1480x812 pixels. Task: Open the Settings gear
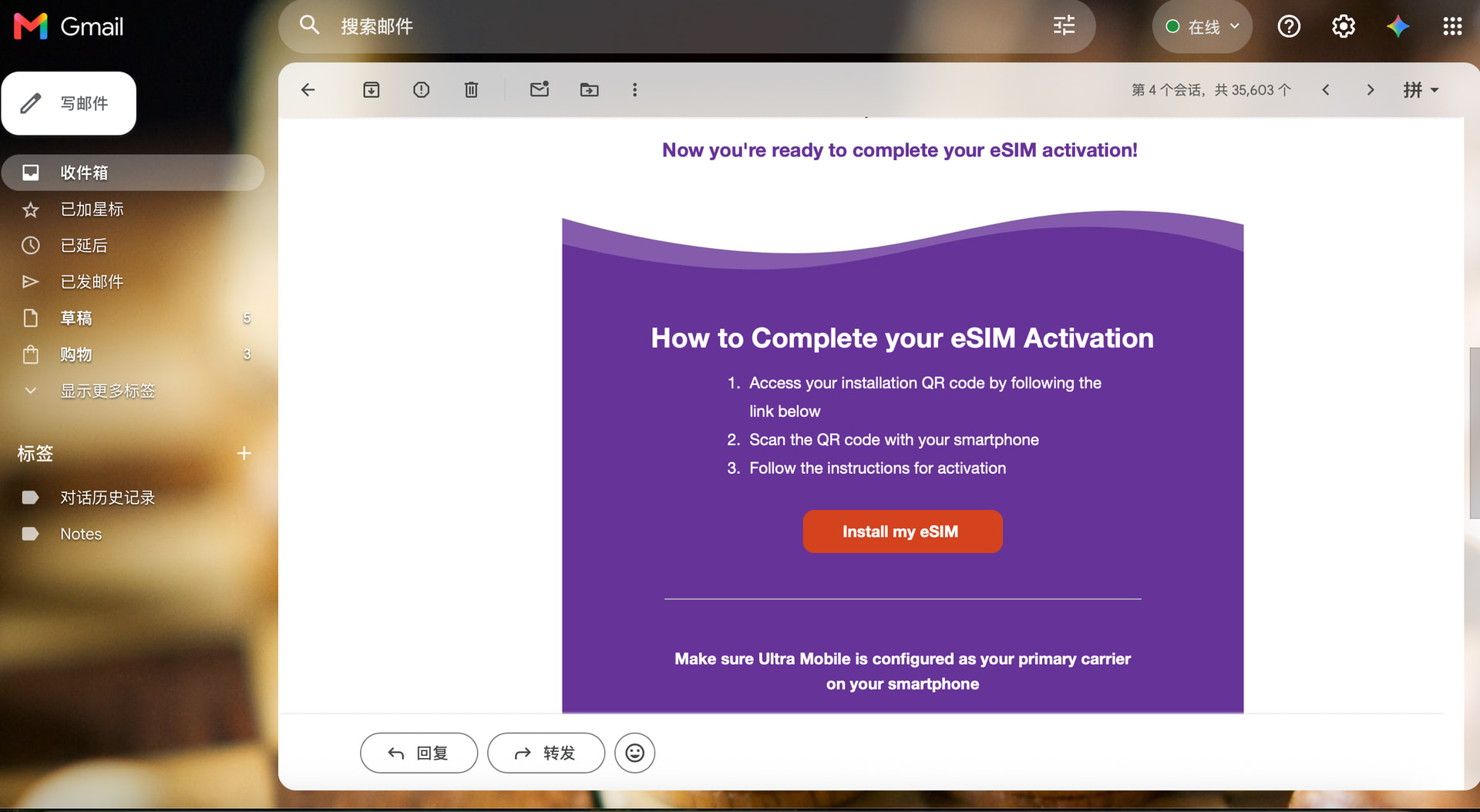1344,27
